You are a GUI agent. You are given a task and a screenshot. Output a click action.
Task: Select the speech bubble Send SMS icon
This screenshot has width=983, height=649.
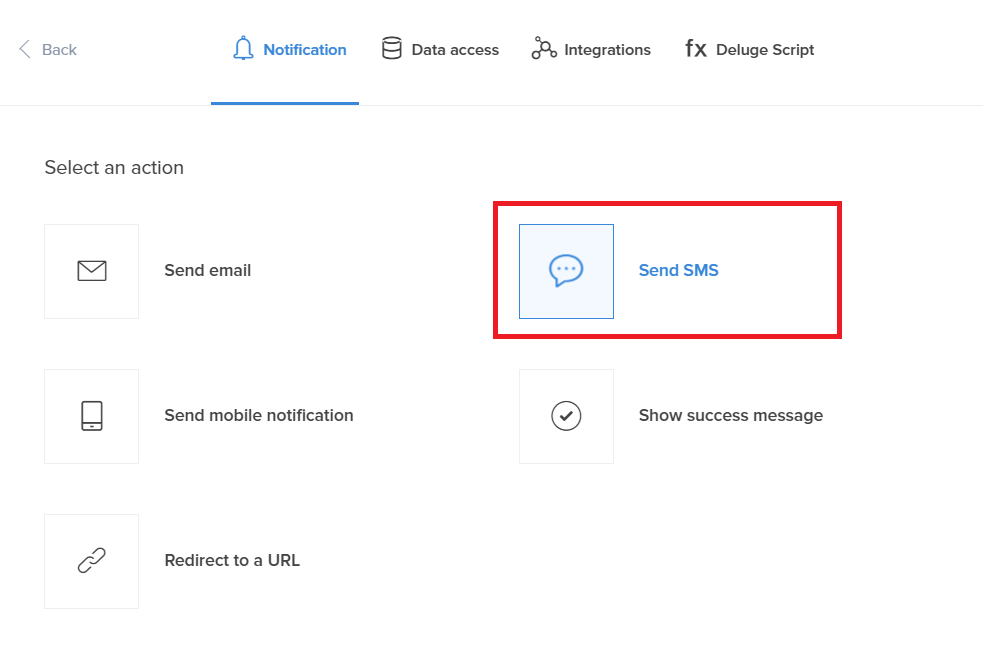(x=566, y=271)
